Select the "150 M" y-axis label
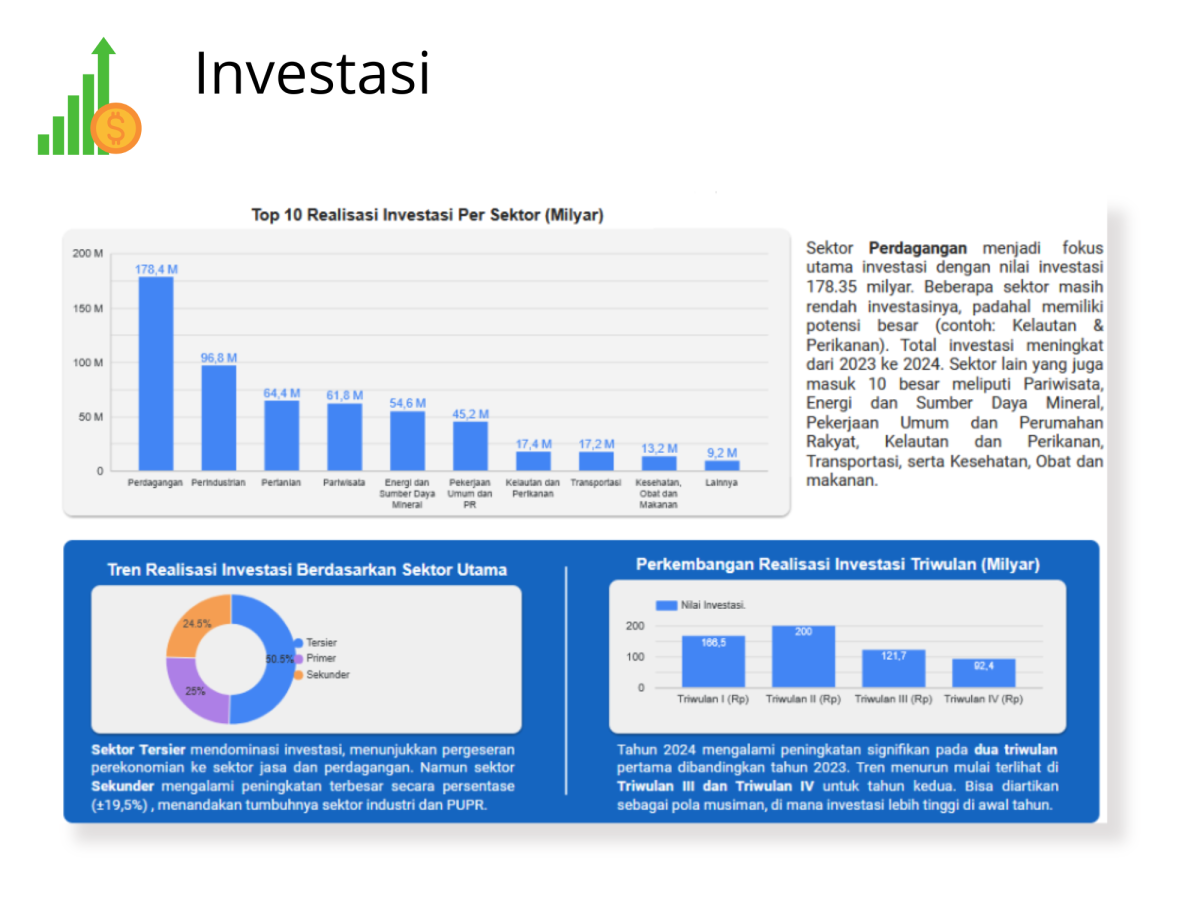 coord(88,308)
